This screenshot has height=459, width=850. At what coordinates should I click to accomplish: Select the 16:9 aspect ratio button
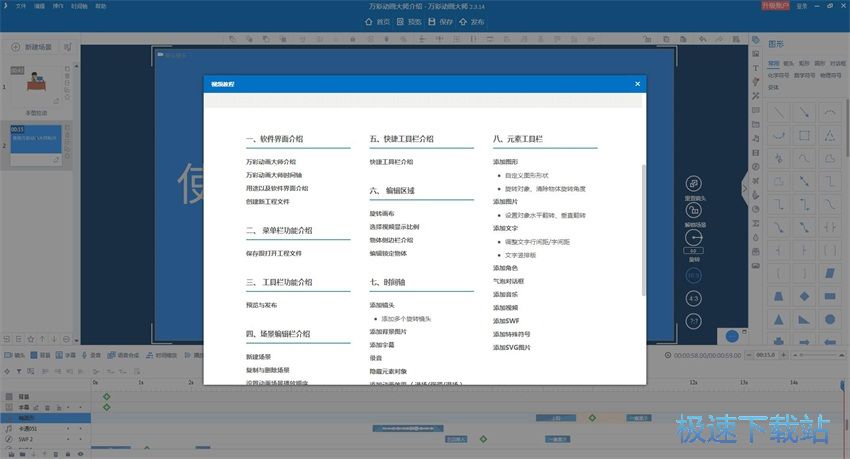pyautogui.click(x=694, y=275)
